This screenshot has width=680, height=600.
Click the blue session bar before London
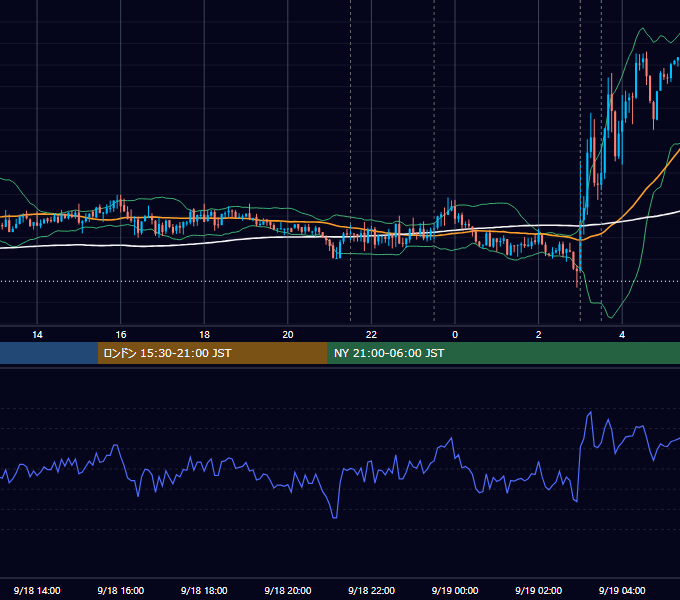[x=49, y=353]
